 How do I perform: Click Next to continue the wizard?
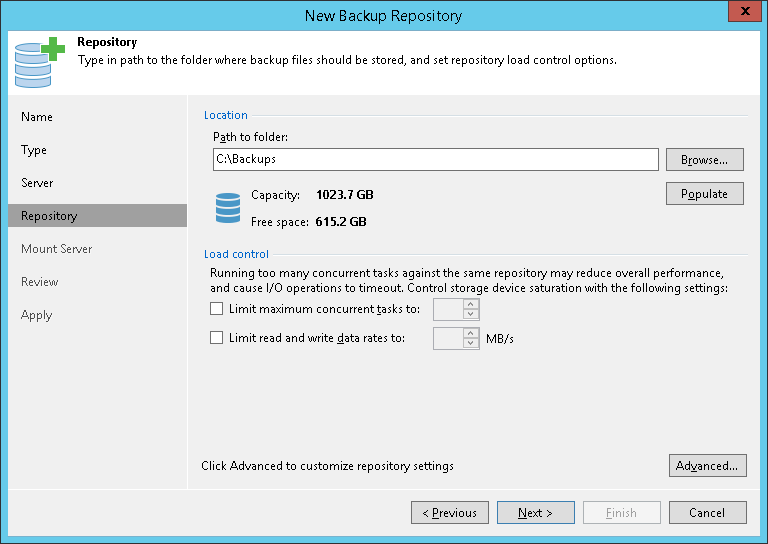[x=536, y=513]
